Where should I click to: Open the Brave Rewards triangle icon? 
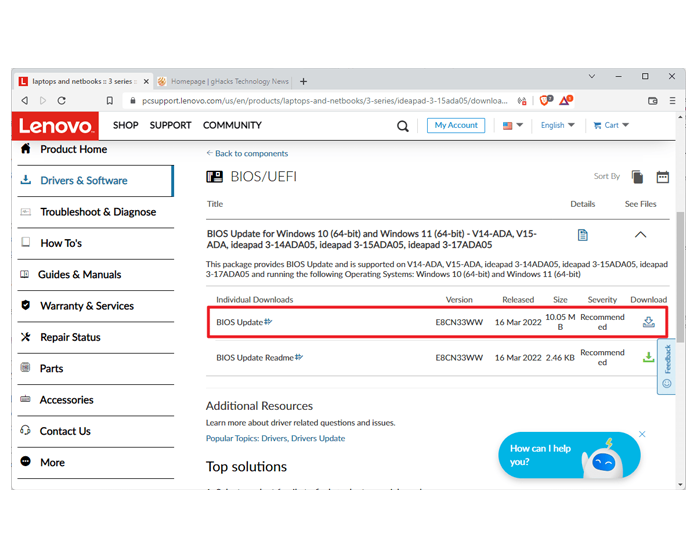point(566,100)
